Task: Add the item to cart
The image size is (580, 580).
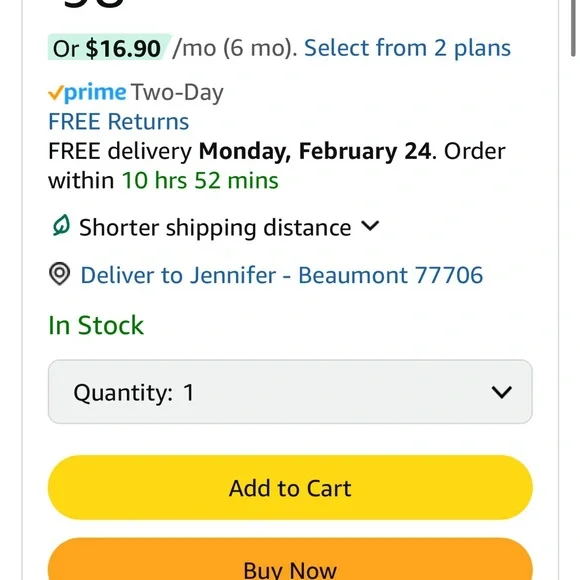Action: 290,488
